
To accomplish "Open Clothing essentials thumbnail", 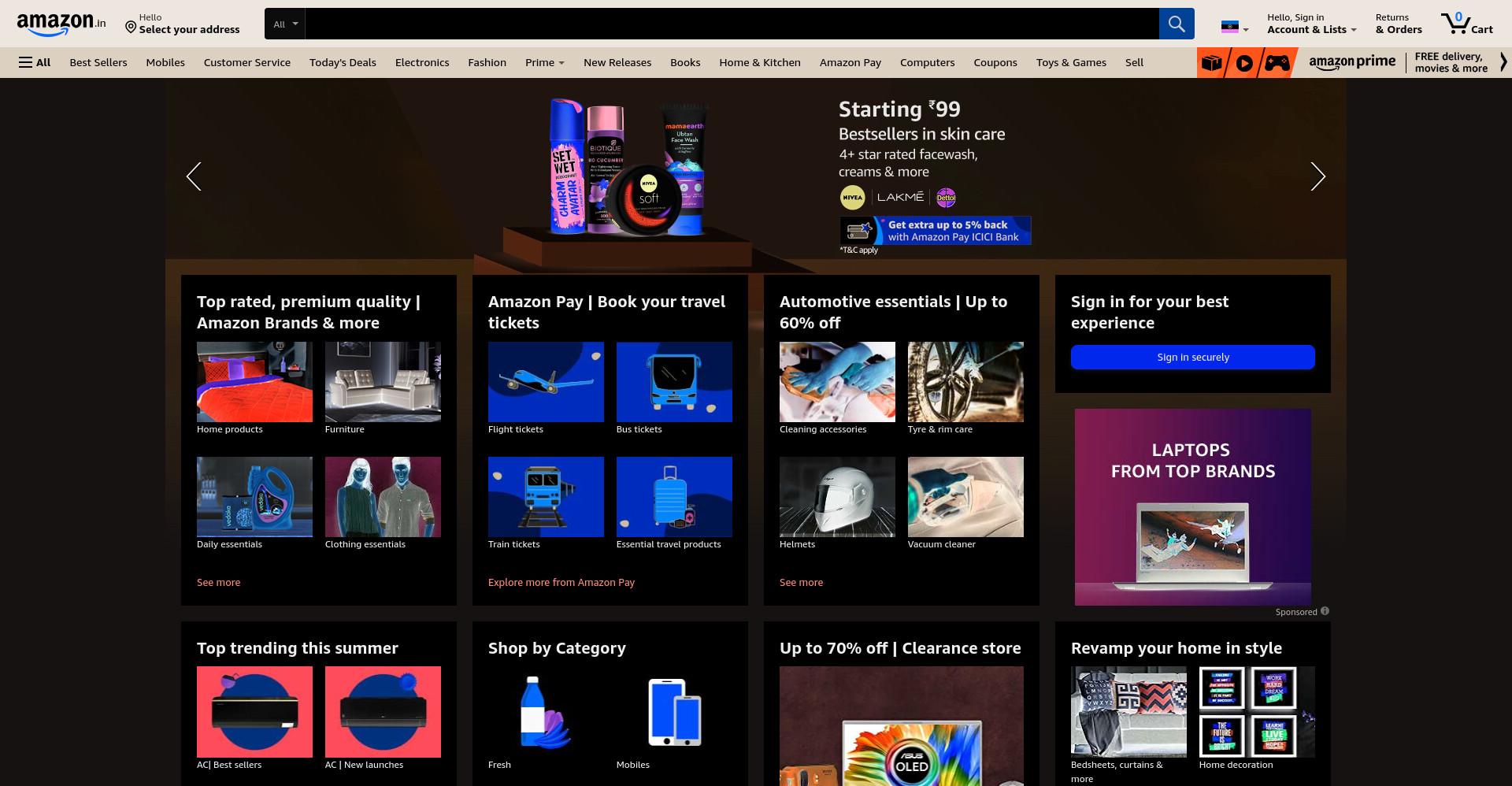I will pyautogui.click(x=383, y=497).
